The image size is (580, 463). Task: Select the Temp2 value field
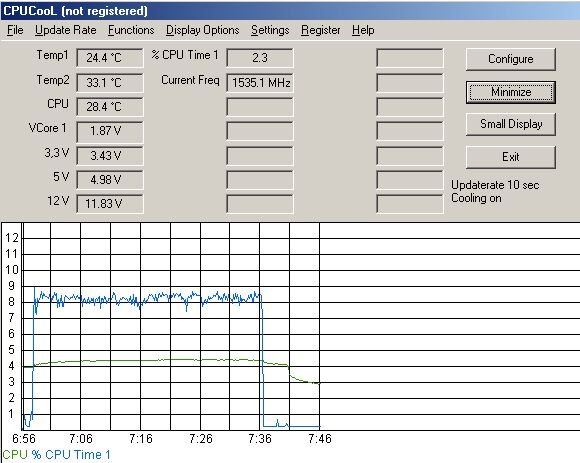click(x=109, y=82)
